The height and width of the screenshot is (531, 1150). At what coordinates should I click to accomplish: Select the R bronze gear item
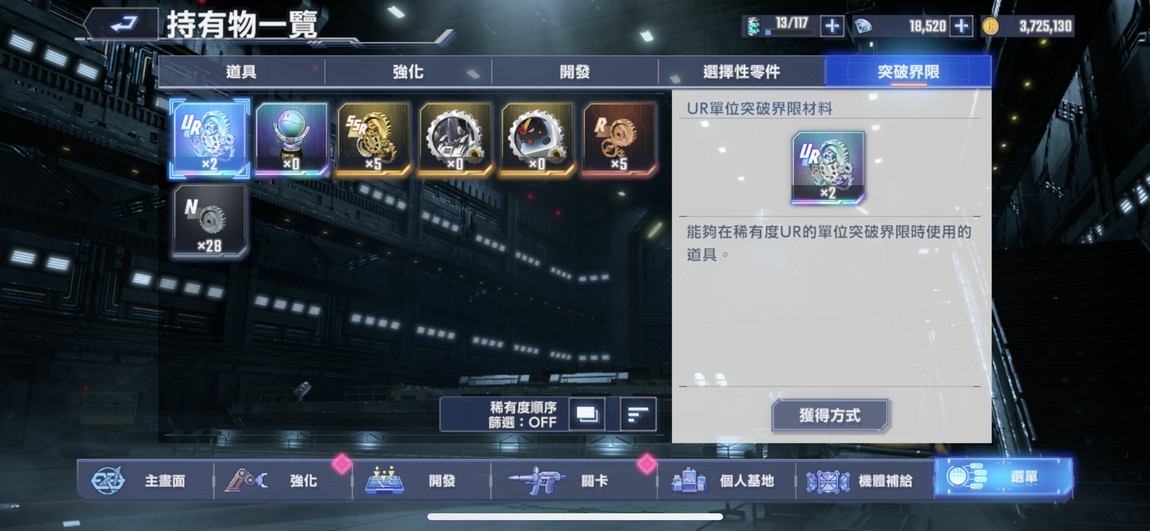coord(619,139)
